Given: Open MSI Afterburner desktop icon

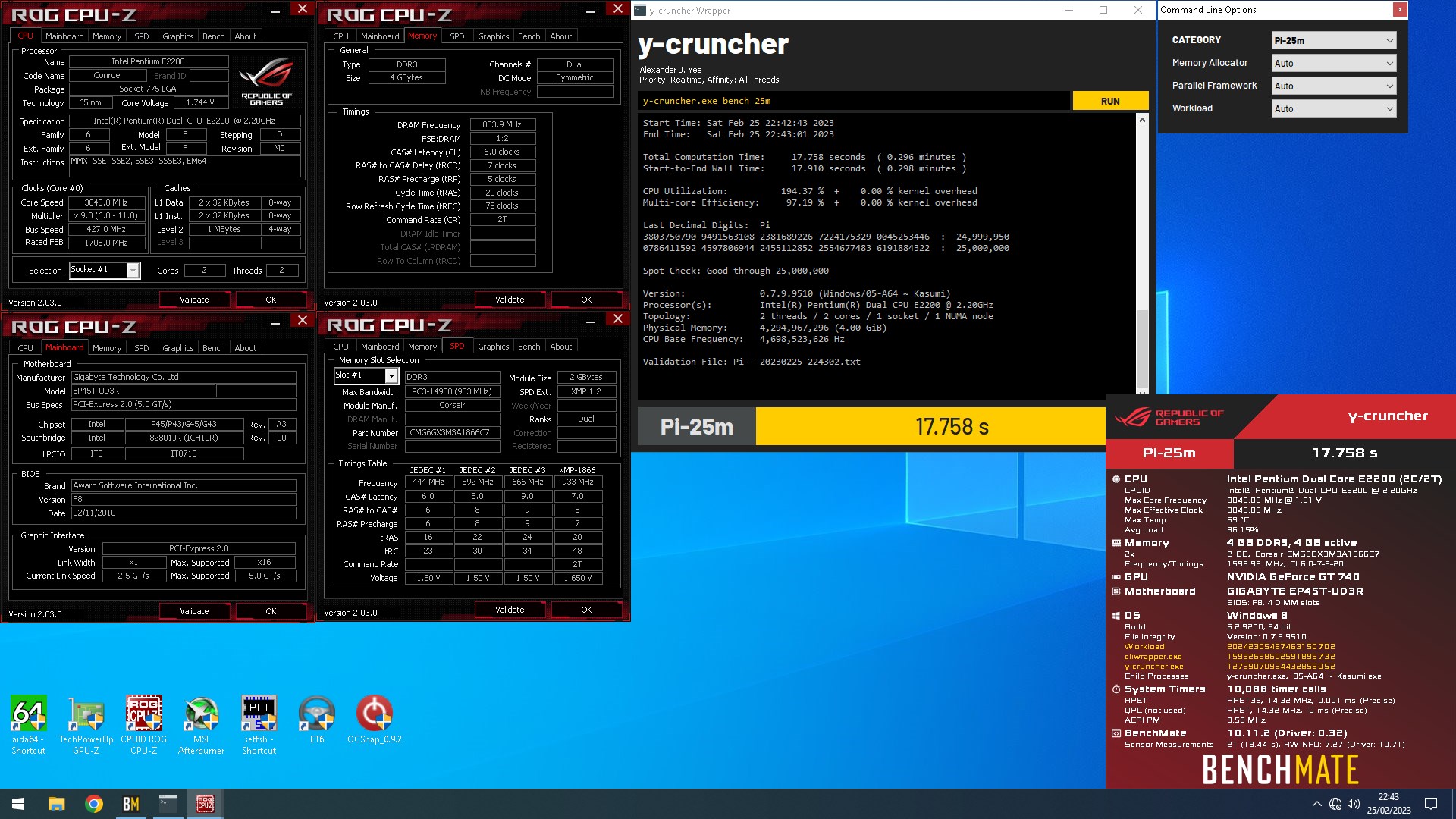Looking at the screenshot, I should [x=201, y=725].
